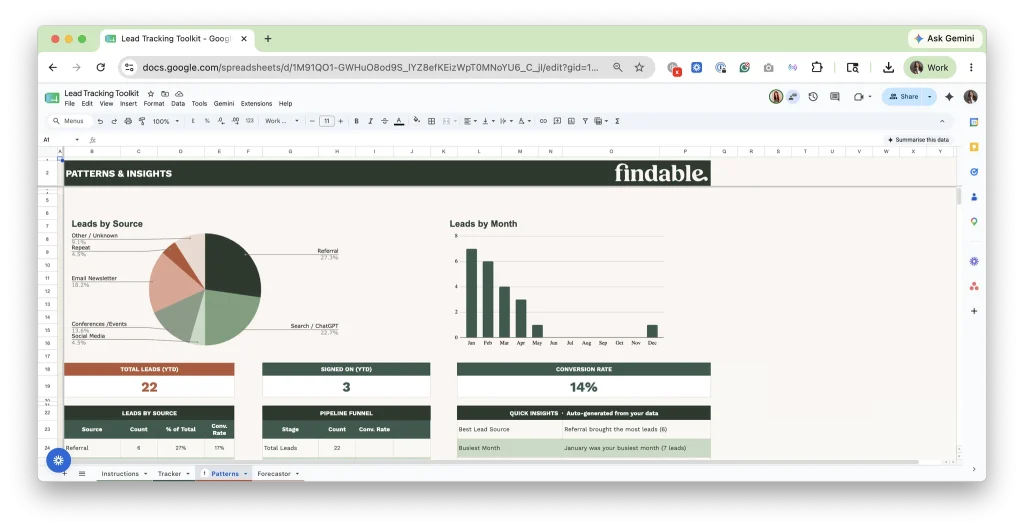Click the redo icon in the toolbar
Image resolution: width=1024 pixels, height=531 pixels.
(x=114, y=121)
